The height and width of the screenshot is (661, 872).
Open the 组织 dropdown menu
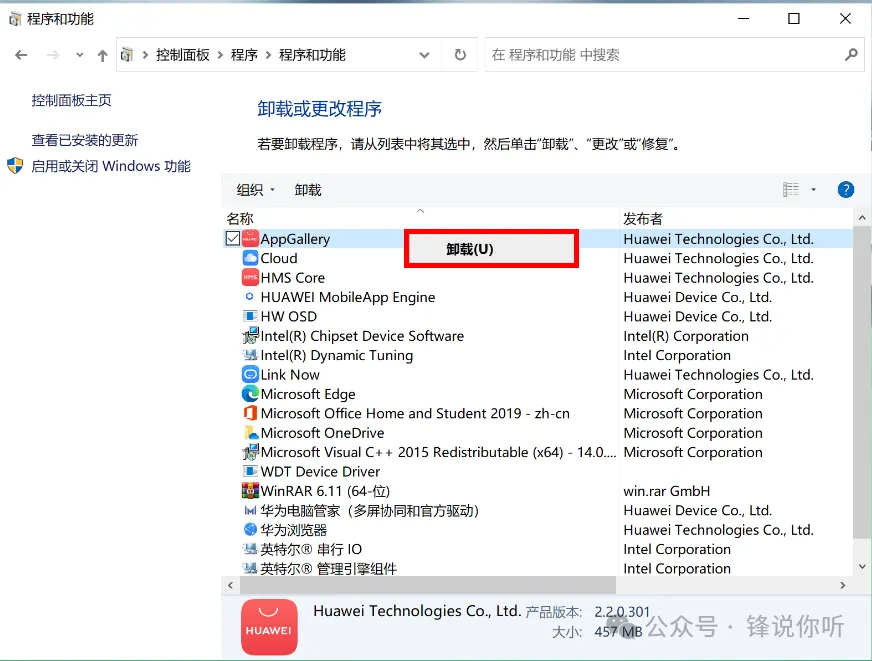point(255,190)
